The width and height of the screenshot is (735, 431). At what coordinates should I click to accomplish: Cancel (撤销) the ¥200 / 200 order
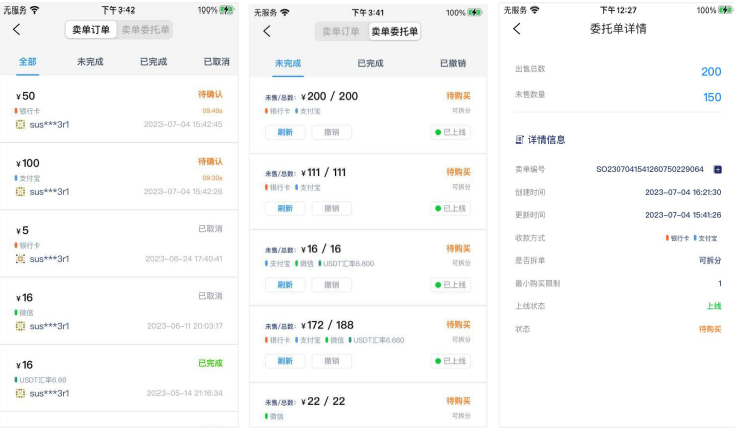pyautogui.click(x=331, y=132)
